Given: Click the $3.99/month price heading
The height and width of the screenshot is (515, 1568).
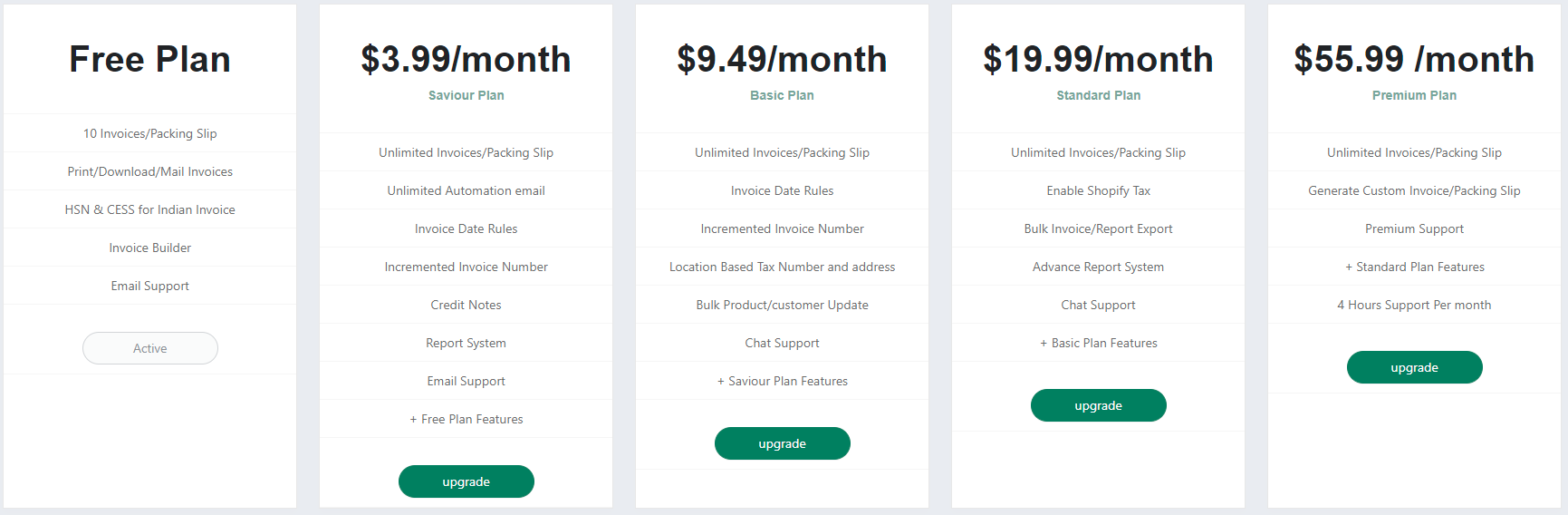Looking at the screenshot, I should 467,60.
